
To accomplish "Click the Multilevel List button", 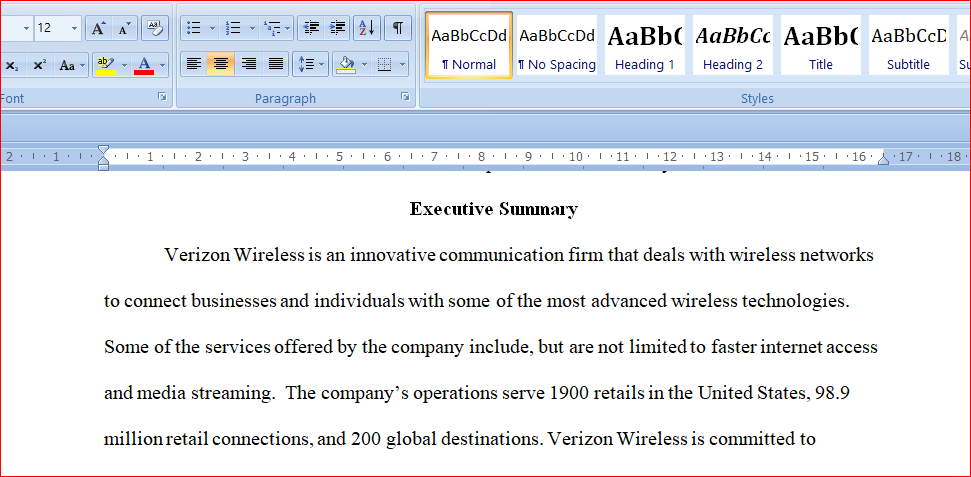I will point(271,28).
